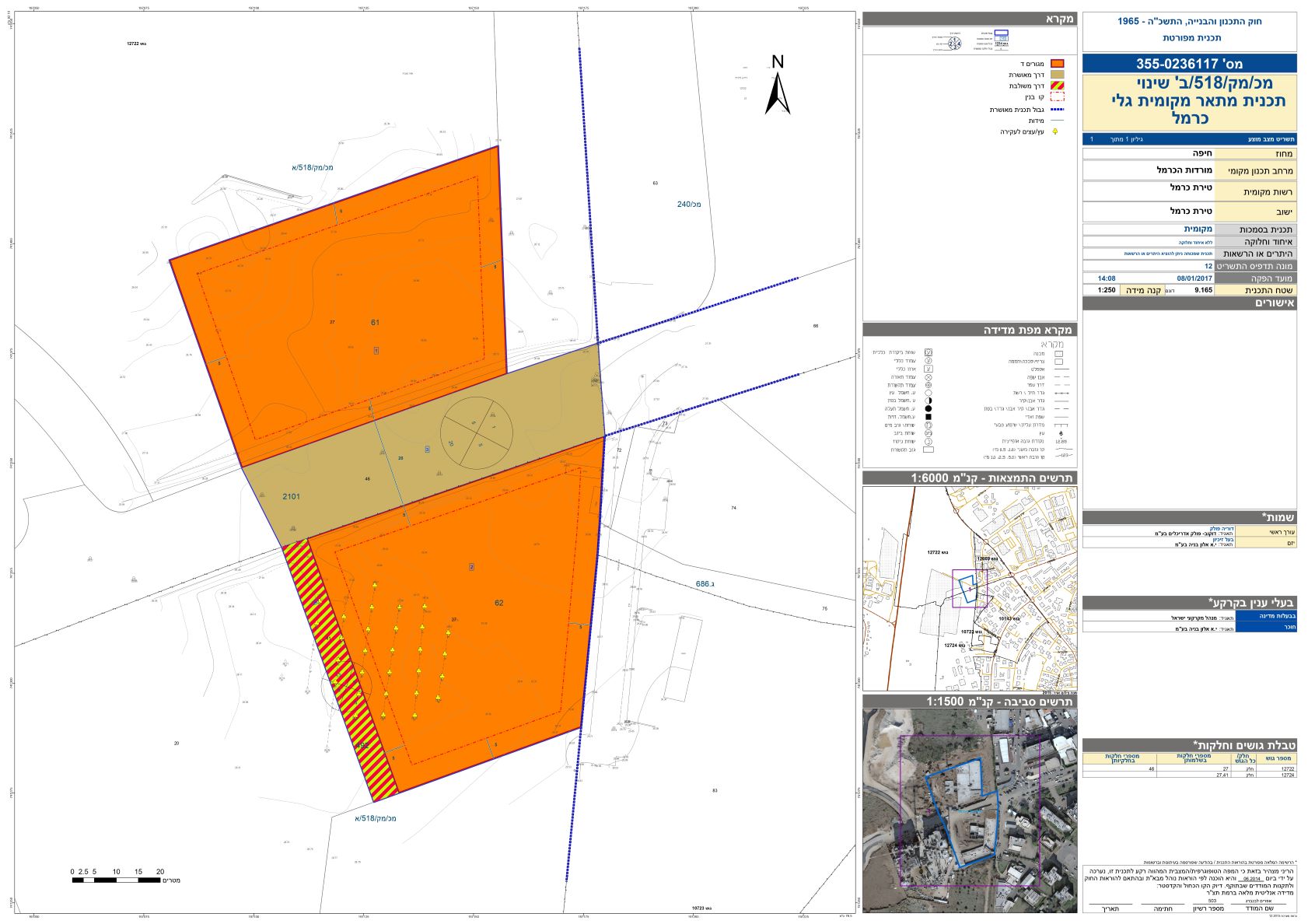This screenshot has height=924, width=1308.
Task: Click the solid black circle survey legend symbol
Action: coord(928,408)
